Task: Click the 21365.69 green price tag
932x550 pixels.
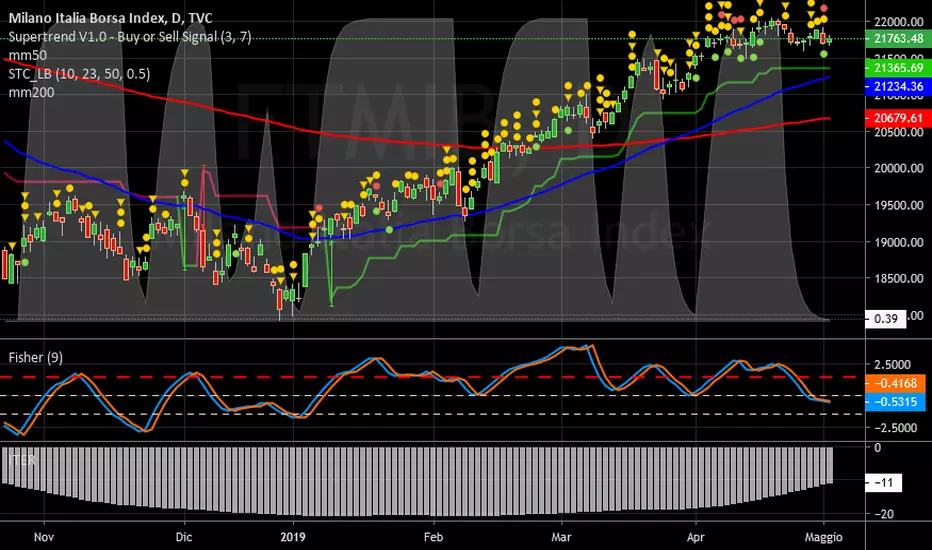Action: [x=898, y=68]
